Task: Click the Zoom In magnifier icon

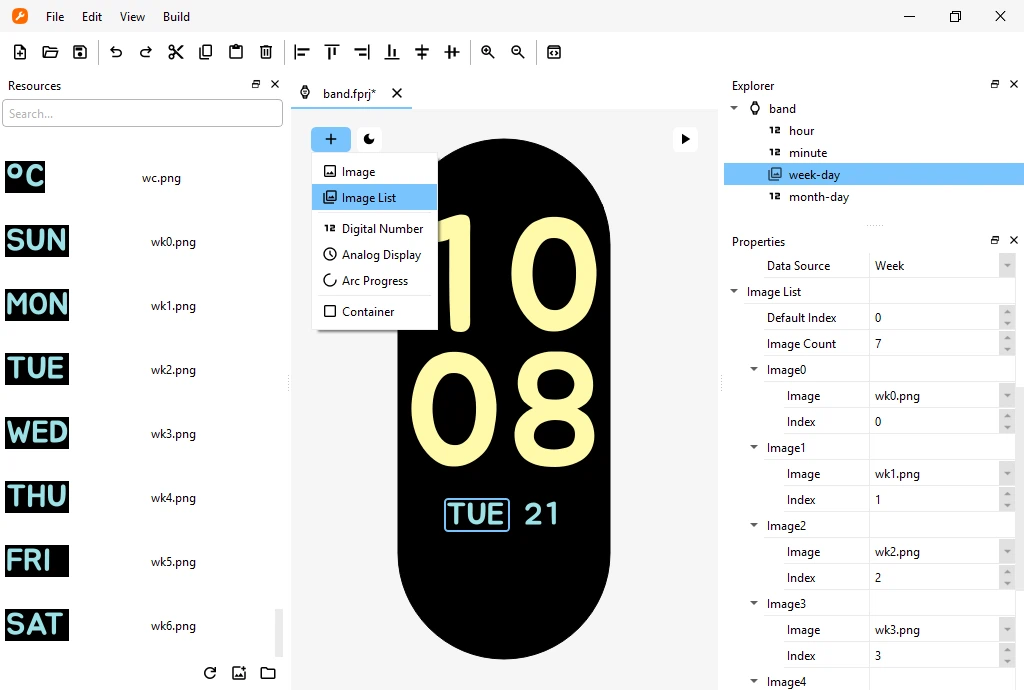Action: coord(487,52)
